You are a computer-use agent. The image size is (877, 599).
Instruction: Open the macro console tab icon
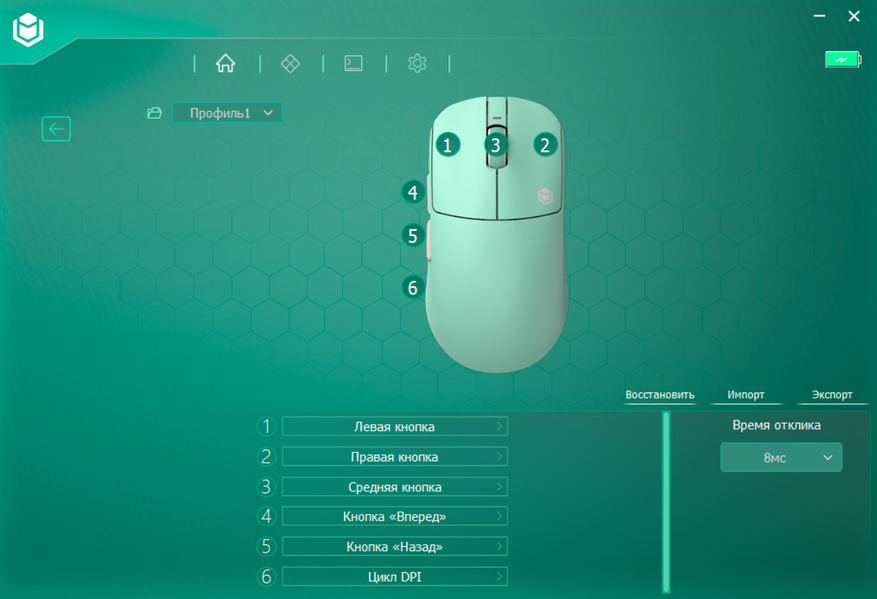coord(353,63)
